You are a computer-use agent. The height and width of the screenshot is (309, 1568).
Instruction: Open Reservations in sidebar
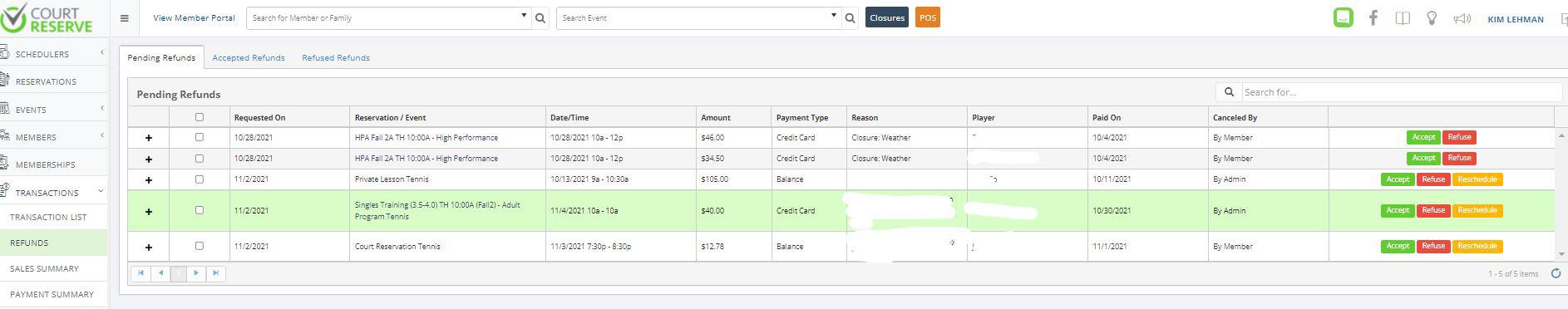click(53, 81)
